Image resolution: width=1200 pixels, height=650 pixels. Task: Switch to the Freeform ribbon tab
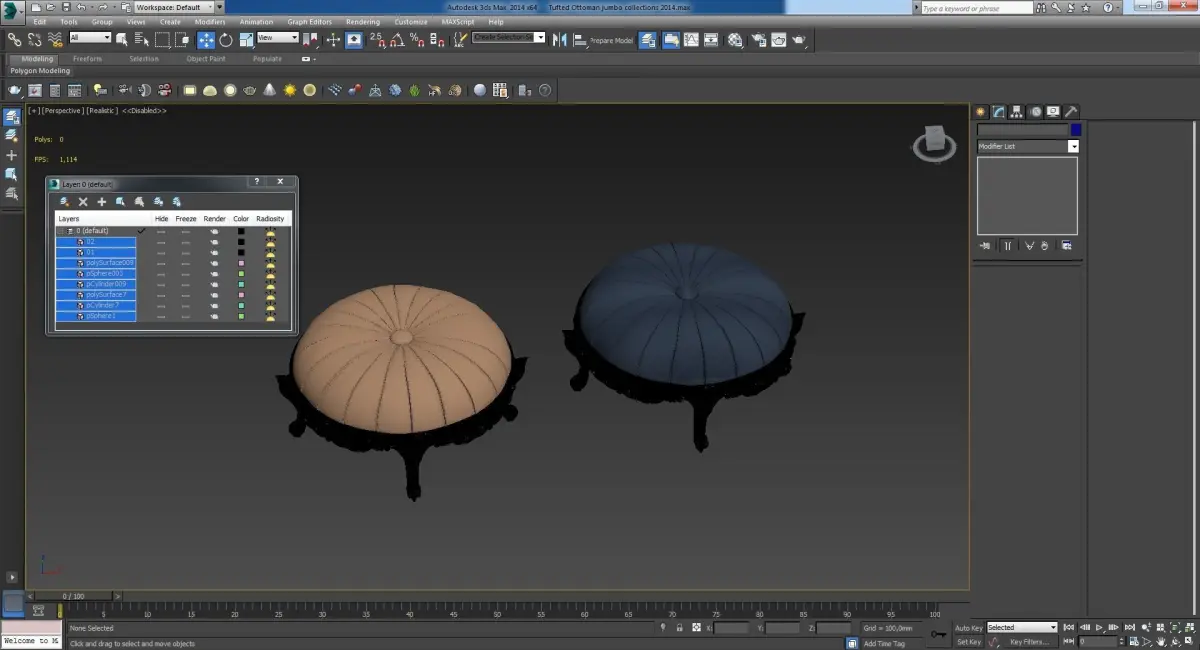point(87,59)
